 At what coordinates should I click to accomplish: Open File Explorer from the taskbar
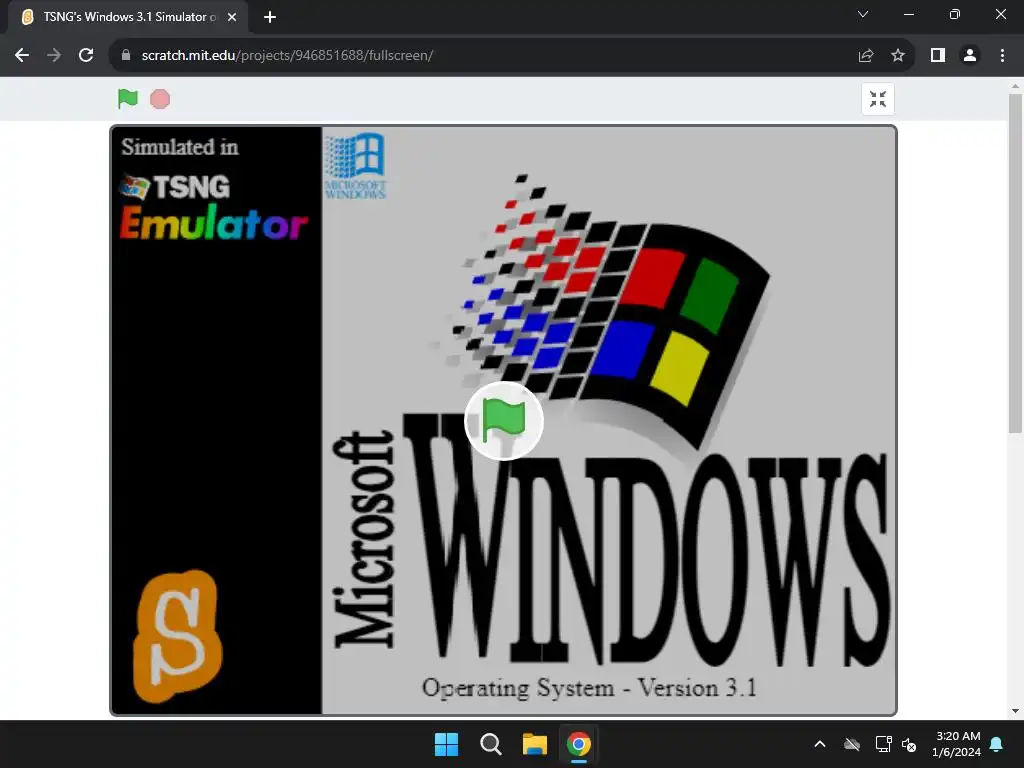[535, 744]
